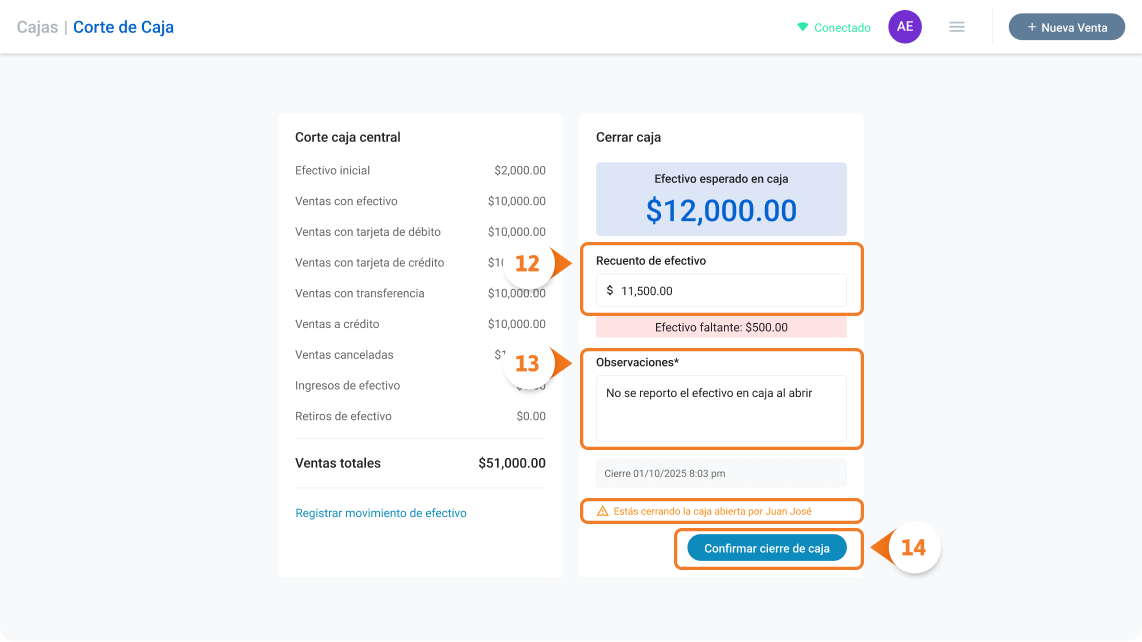Screen dimensions: 1142x642
Task: Click the green Conectado status icon
Action: [803, 27]
